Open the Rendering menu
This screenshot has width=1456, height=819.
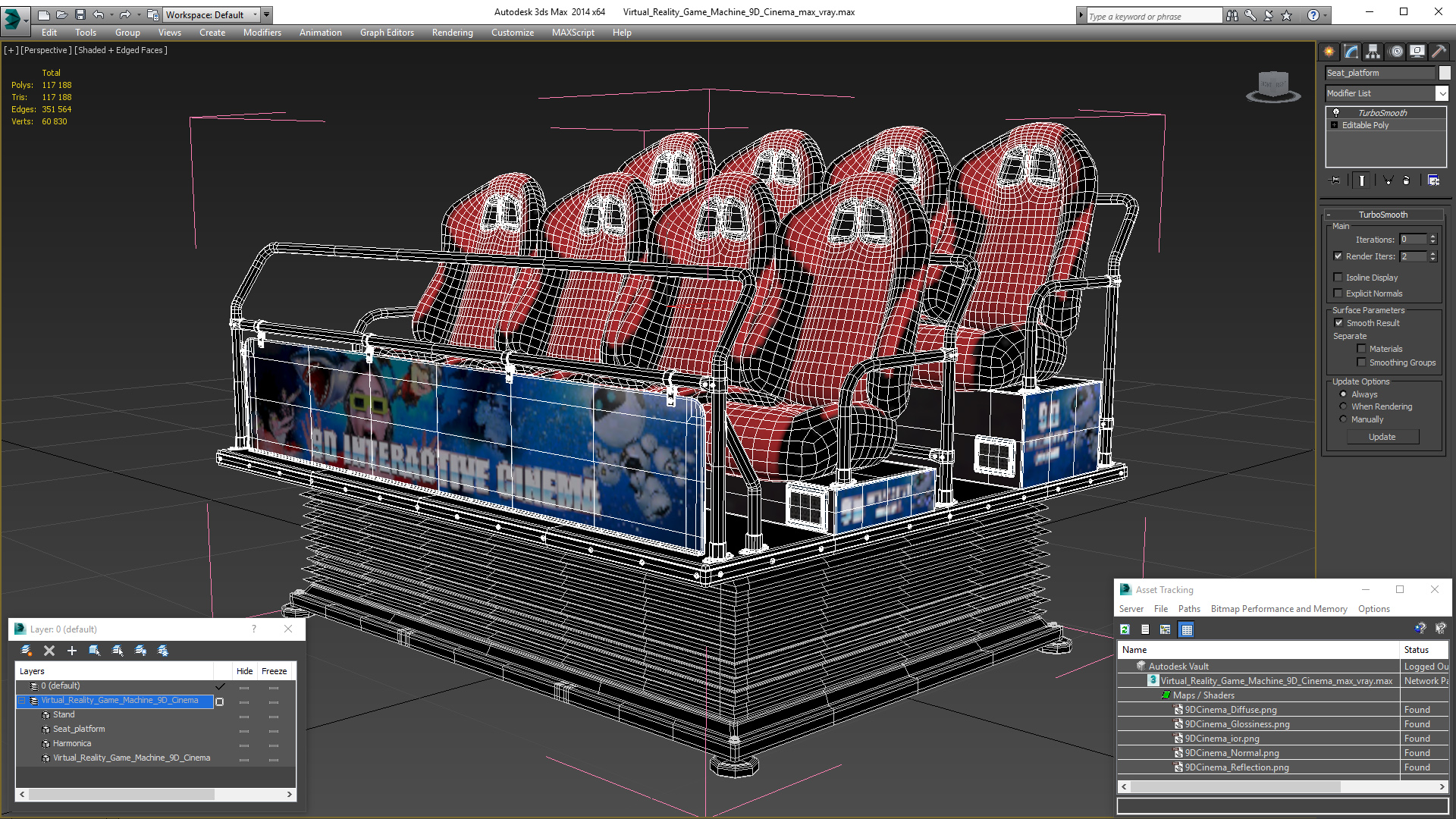452,33
